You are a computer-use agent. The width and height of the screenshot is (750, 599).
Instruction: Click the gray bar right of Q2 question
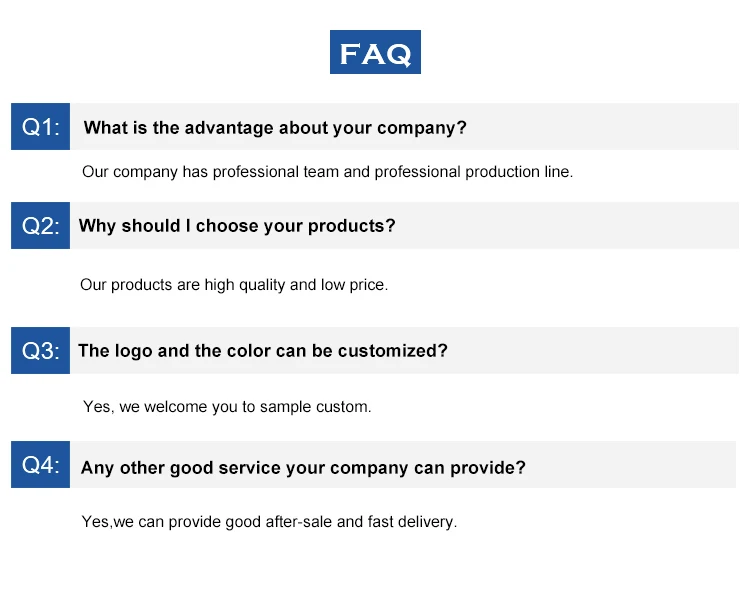pyautogui.click(x=568, y=225)
